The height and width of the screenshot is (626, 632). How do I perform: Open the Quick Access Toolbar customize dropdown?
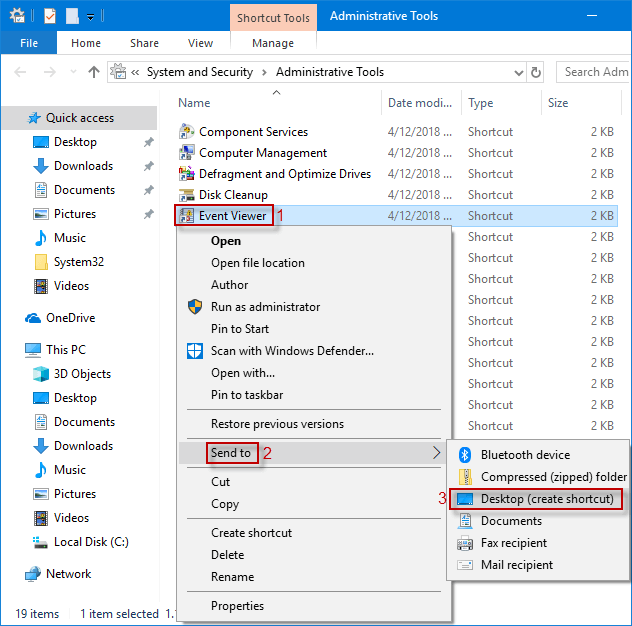tap(91, 16)
